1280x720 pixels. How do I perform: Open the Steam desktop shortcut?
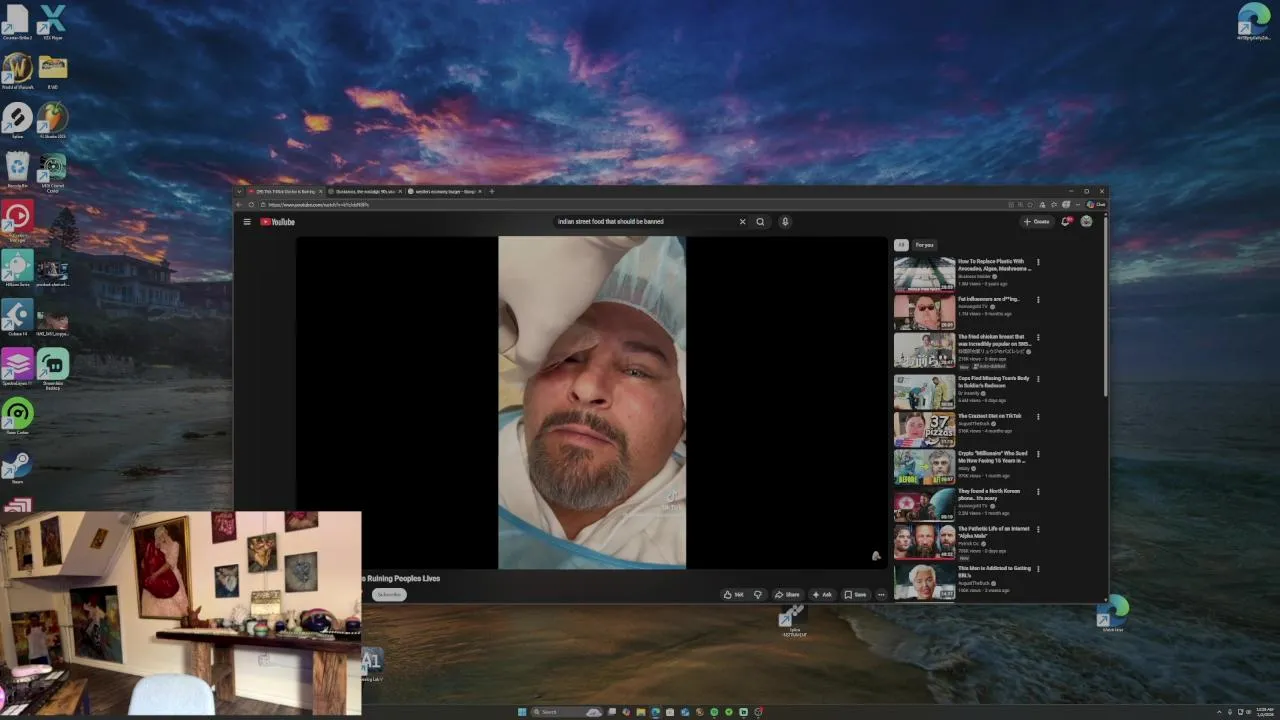(17, 467)
